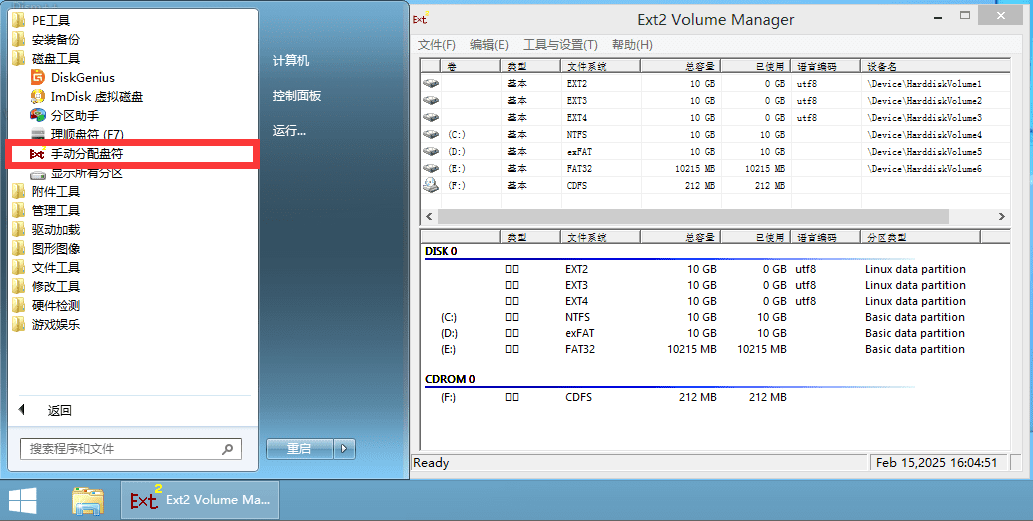Click \Device\HarddiskVolume6 cell

pyautogui.click(x=925, y=169)
